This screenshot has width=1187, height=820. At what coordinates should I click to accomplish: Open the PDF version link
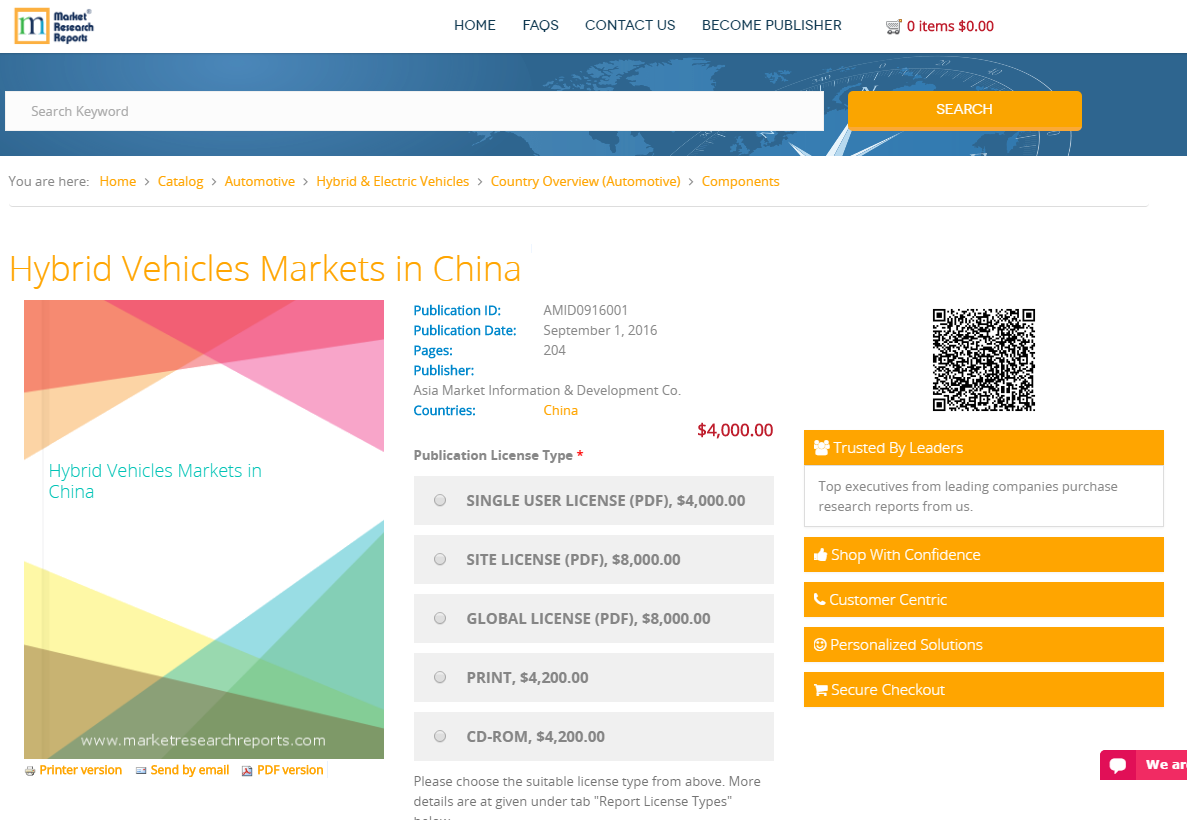290,770
